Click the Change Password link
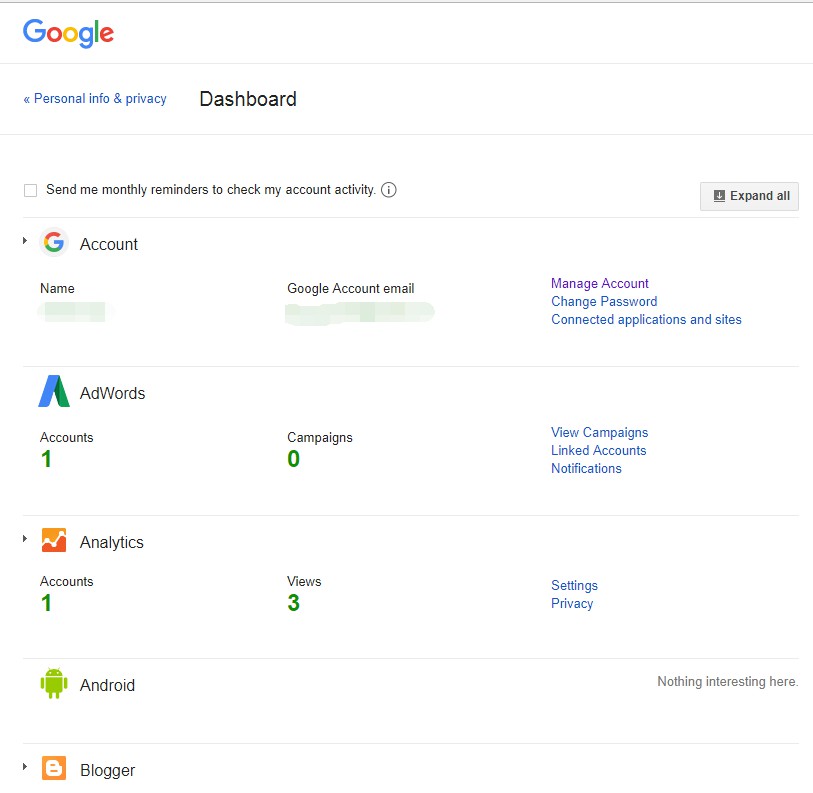 click(604, 301)
